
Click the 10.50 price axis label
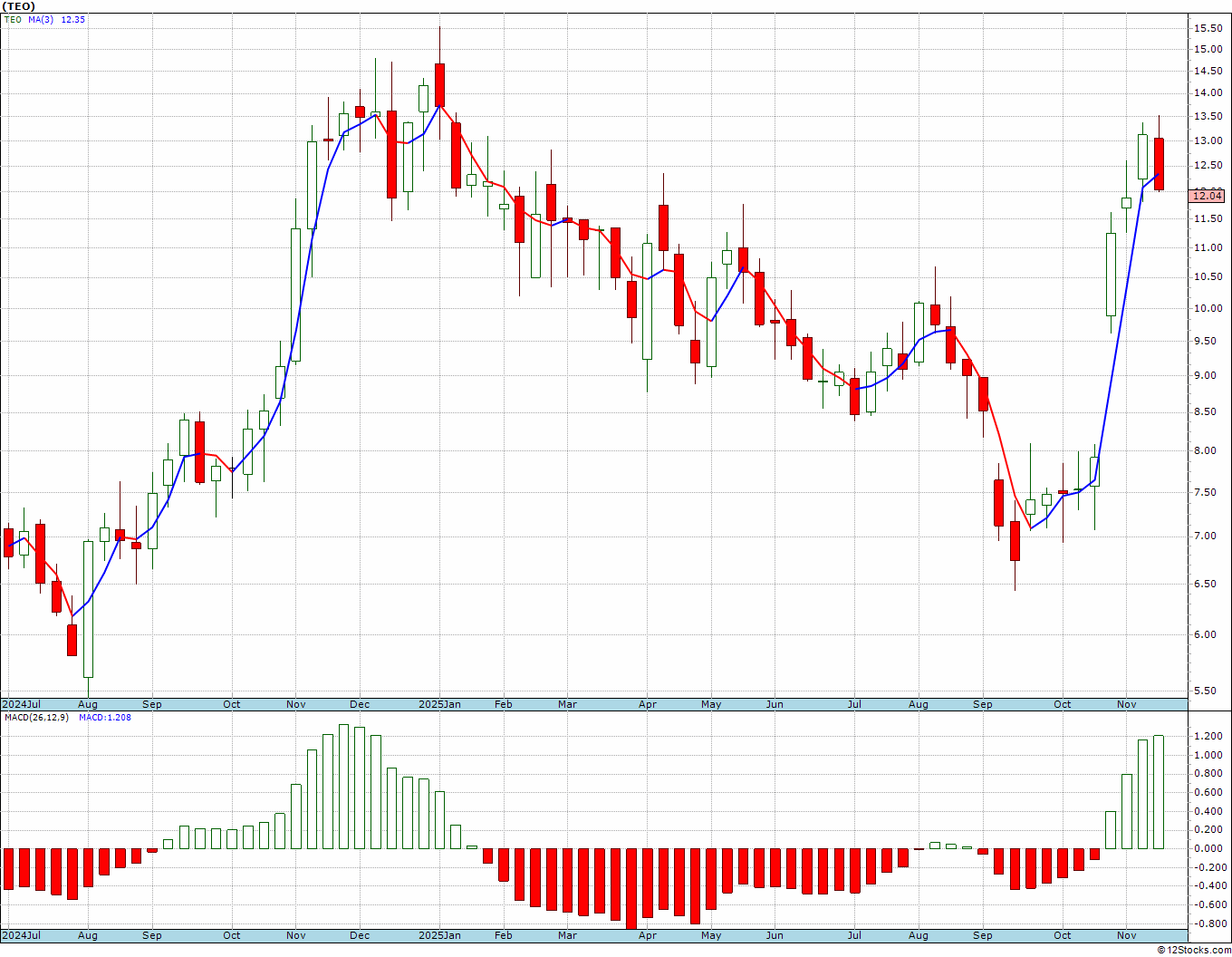[x=1208, y=277]
